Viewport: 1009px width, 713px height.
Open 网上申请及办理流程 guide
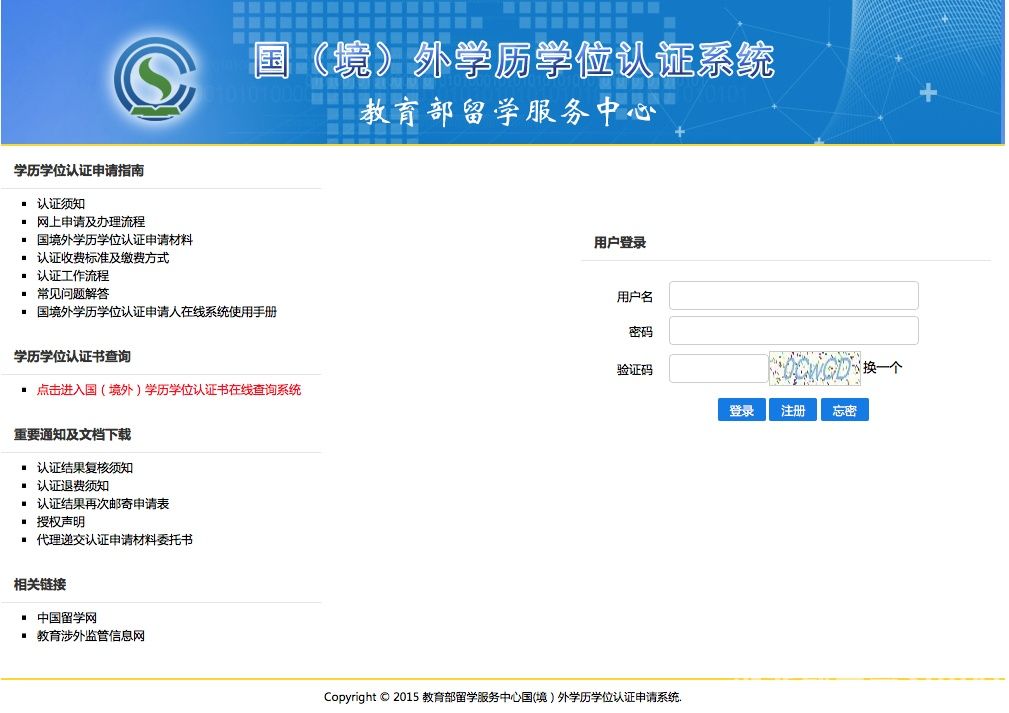[x=91, y=222]
